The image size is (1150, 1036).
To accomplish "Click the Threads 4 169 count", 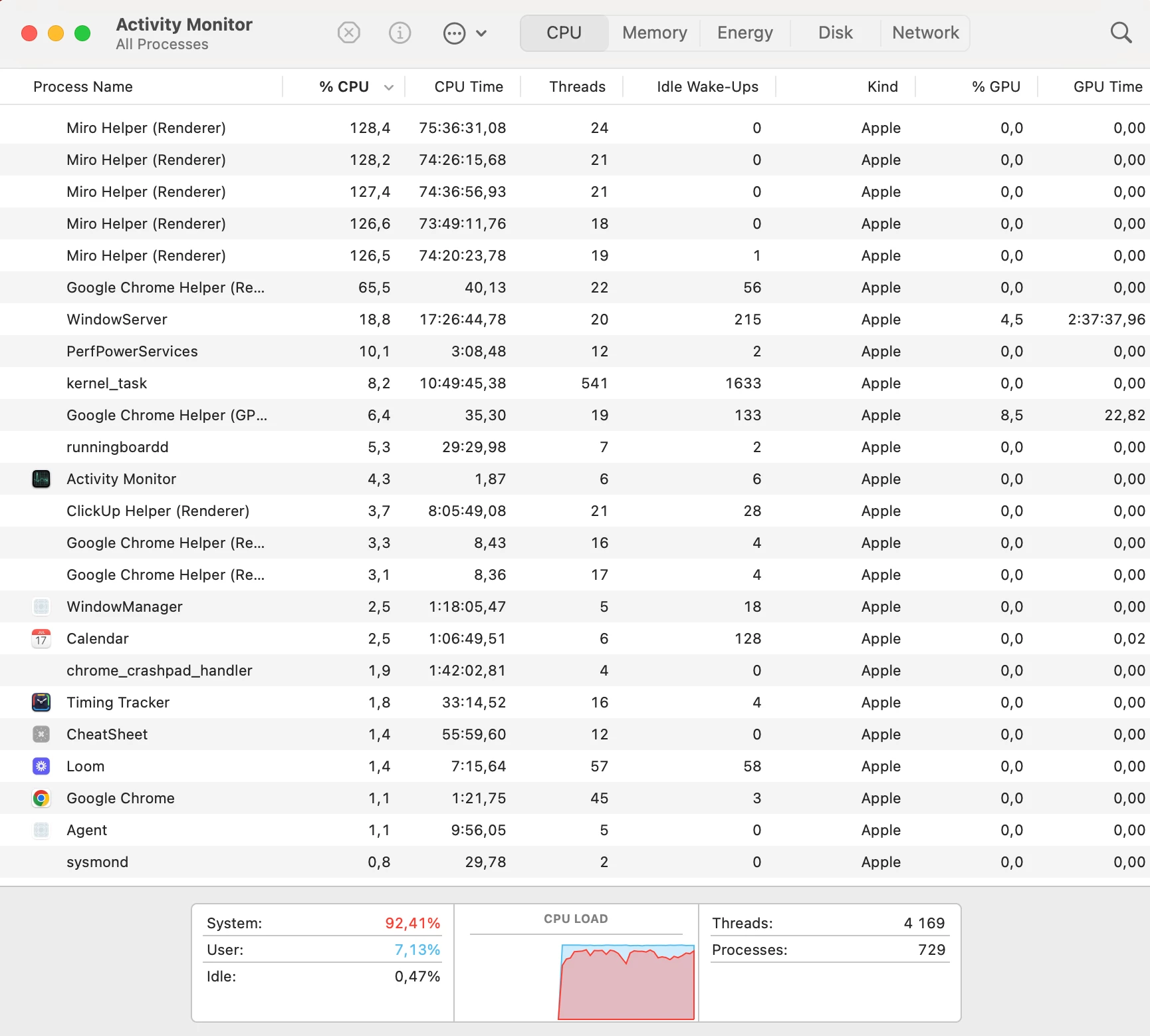I will pyautogui.click(x=924, y=923).
